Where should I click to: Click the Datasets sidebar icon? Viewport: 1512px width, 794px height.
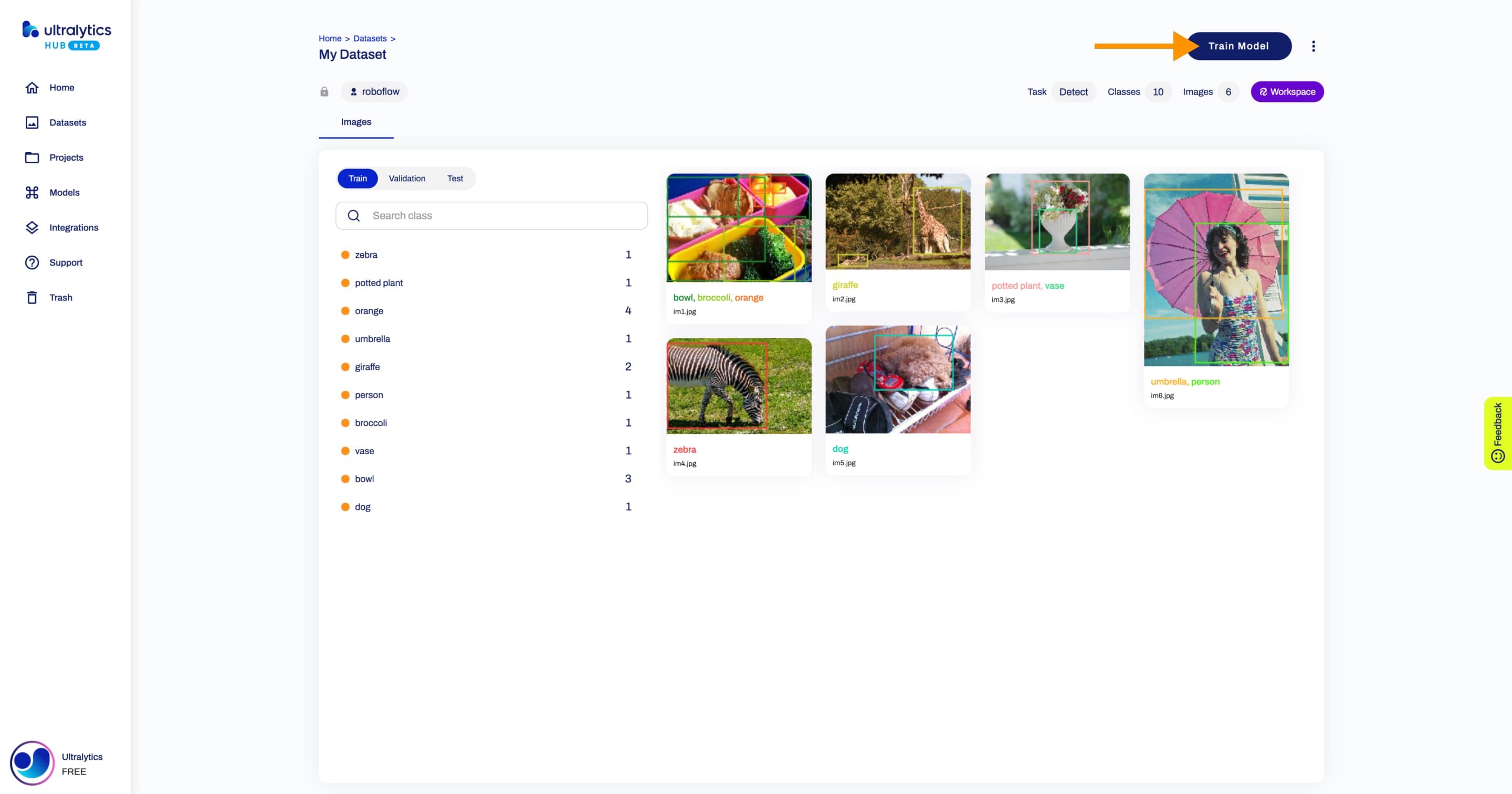[32, 122]
